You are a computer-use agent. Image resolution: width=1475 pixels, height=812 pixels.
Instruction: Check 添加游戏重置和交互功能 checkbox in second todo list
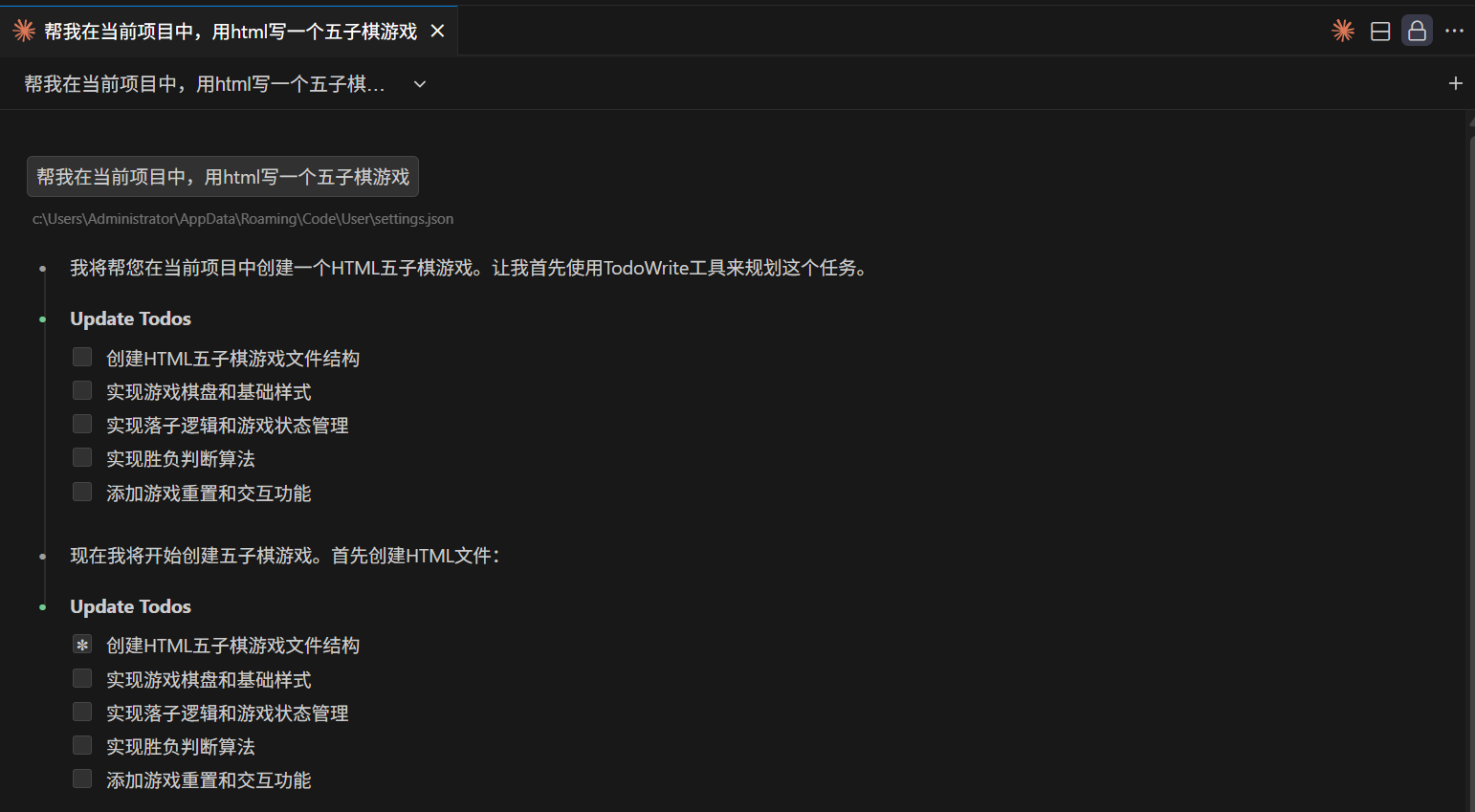(x=82, y=779)
